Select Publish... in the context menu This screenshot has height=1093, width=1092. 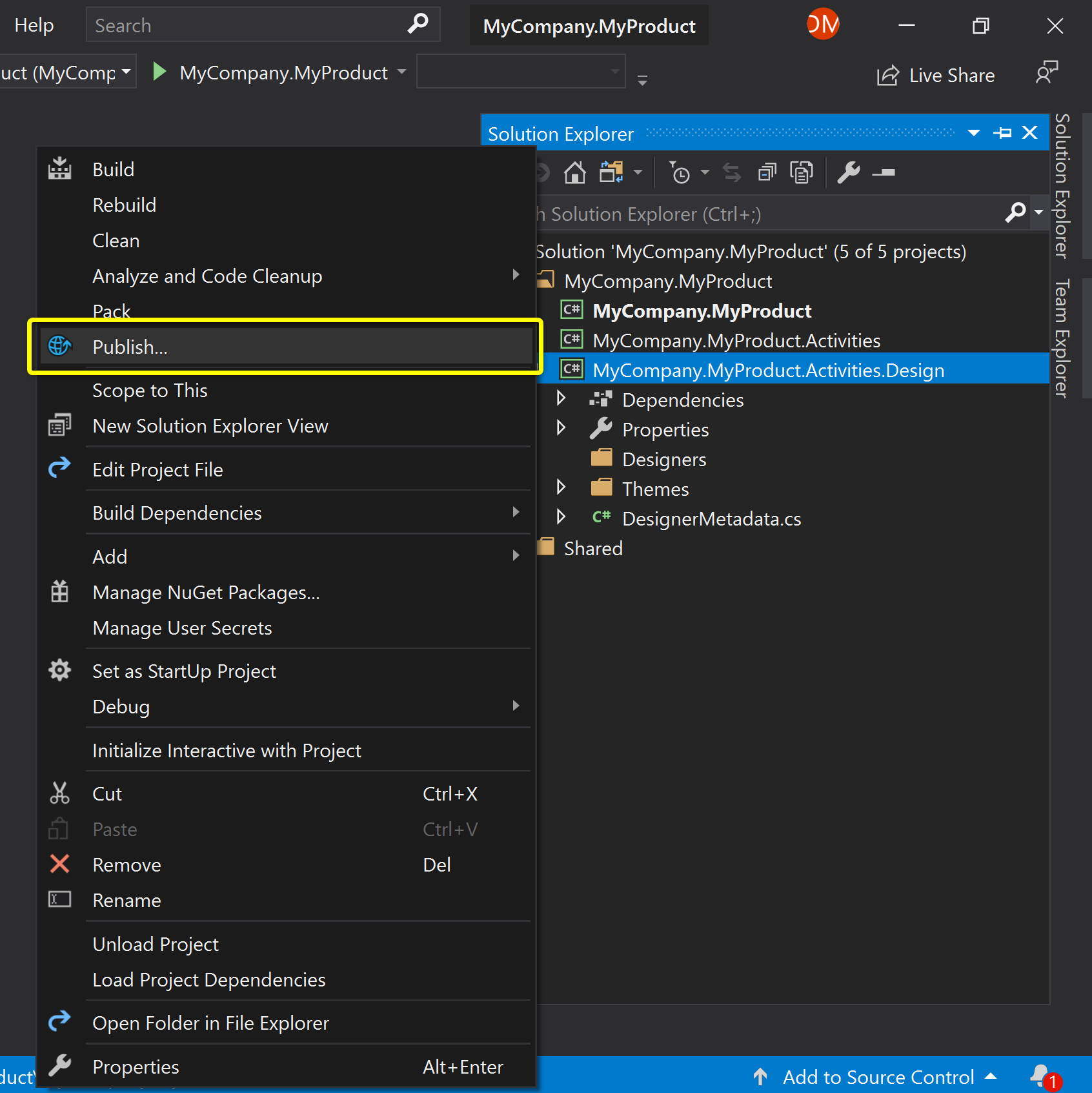click(287, 347)
